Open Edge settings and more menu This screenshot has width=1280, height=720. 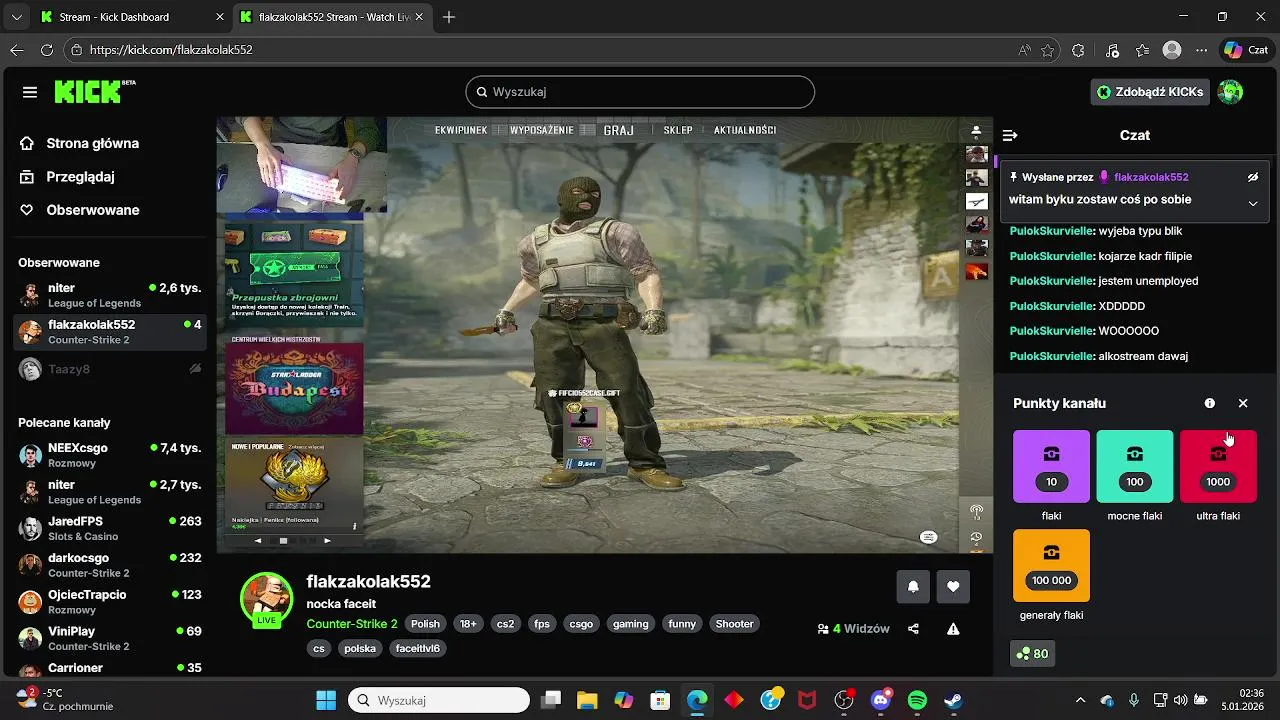pyautogui.click(x=1201, y=50)
